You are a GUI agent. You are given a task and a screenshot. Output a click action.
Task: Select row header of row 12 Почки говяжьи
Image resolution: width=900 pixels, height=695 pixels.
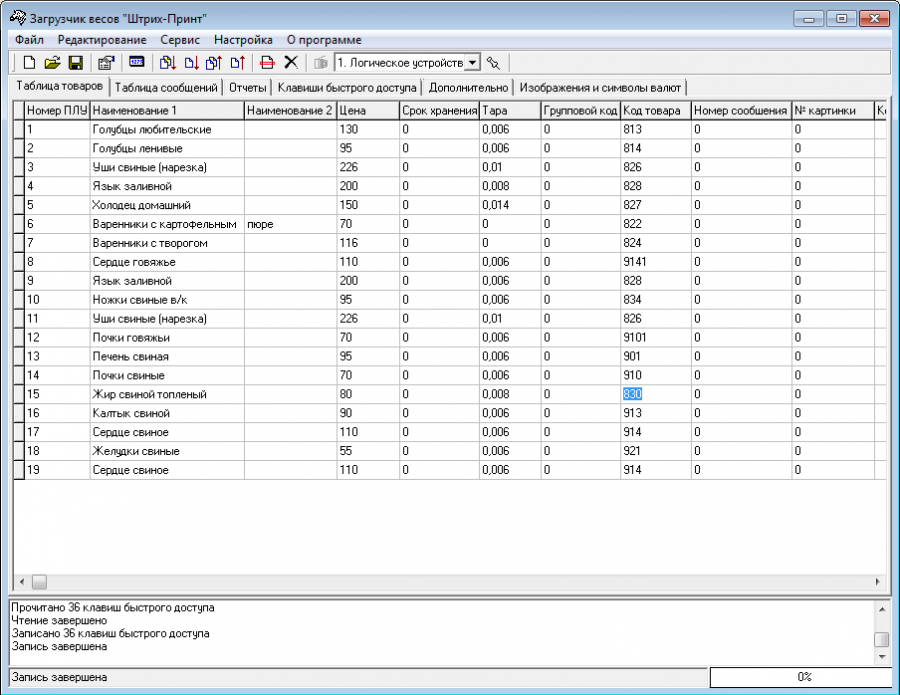pos(19,337)
